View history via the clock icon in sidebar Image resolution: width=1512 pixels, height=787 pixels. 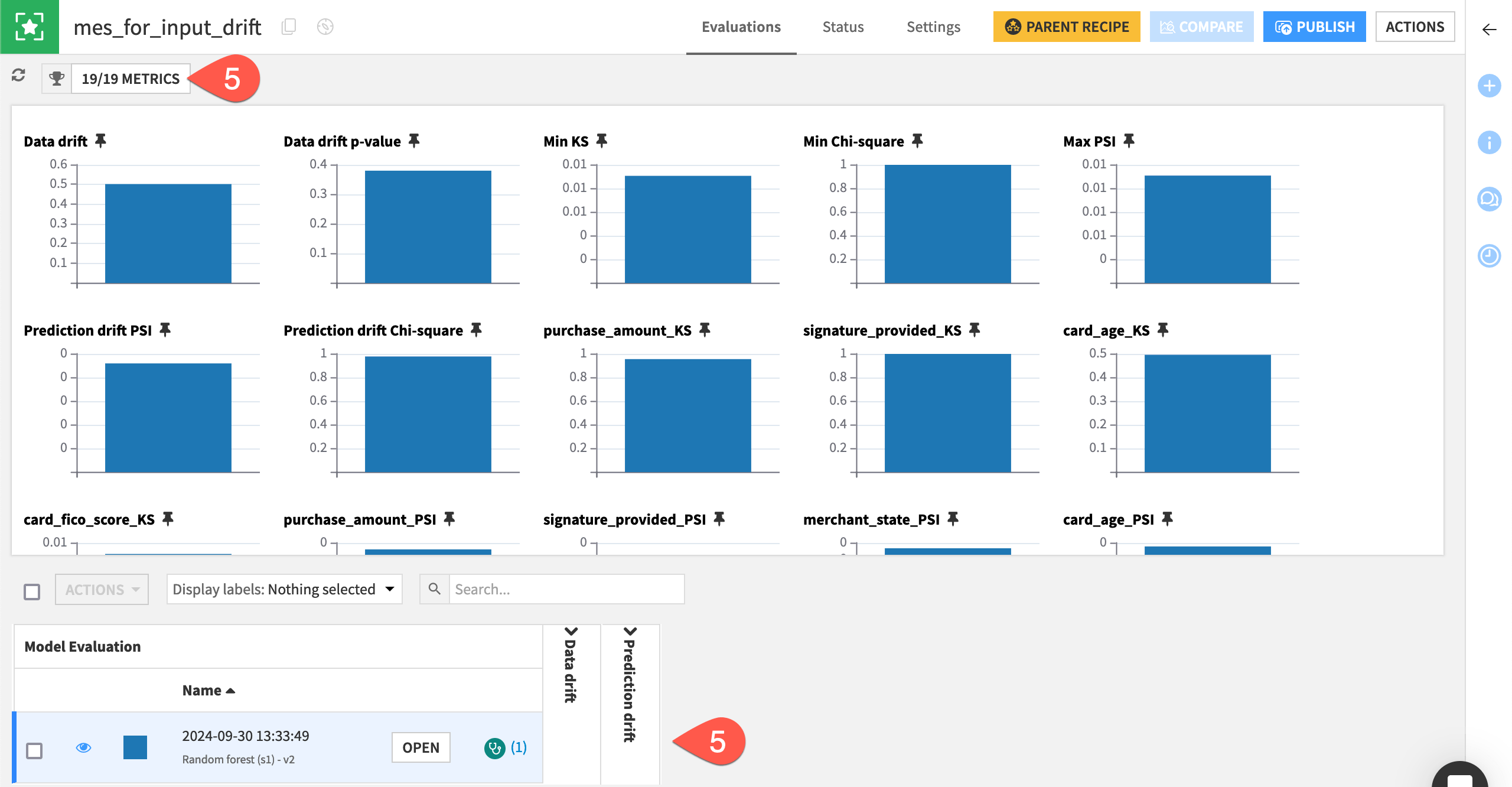[x=1490, y=256]
